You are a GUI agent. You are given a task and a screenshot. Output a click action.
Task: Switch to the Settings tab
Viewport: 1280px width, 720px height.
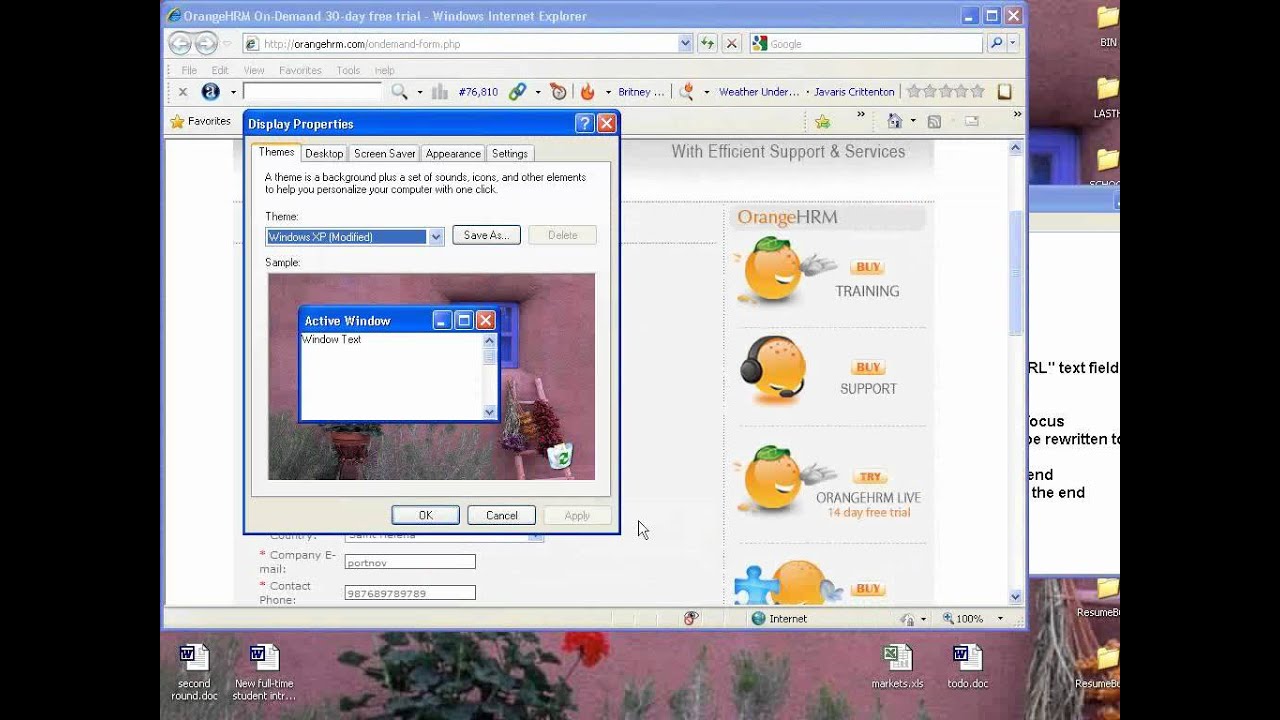click(509, 153)
